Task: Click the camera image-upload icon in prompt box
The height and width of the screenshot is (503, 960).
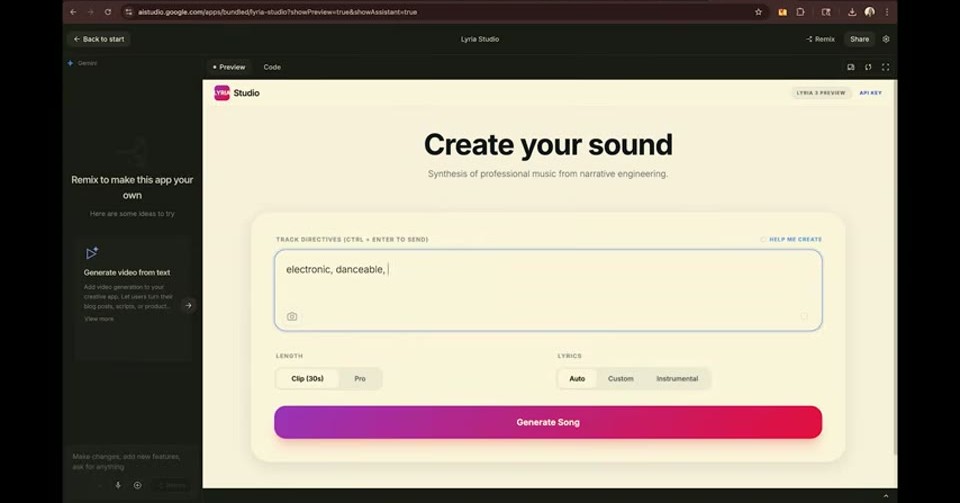Action: tap(292, 316)
